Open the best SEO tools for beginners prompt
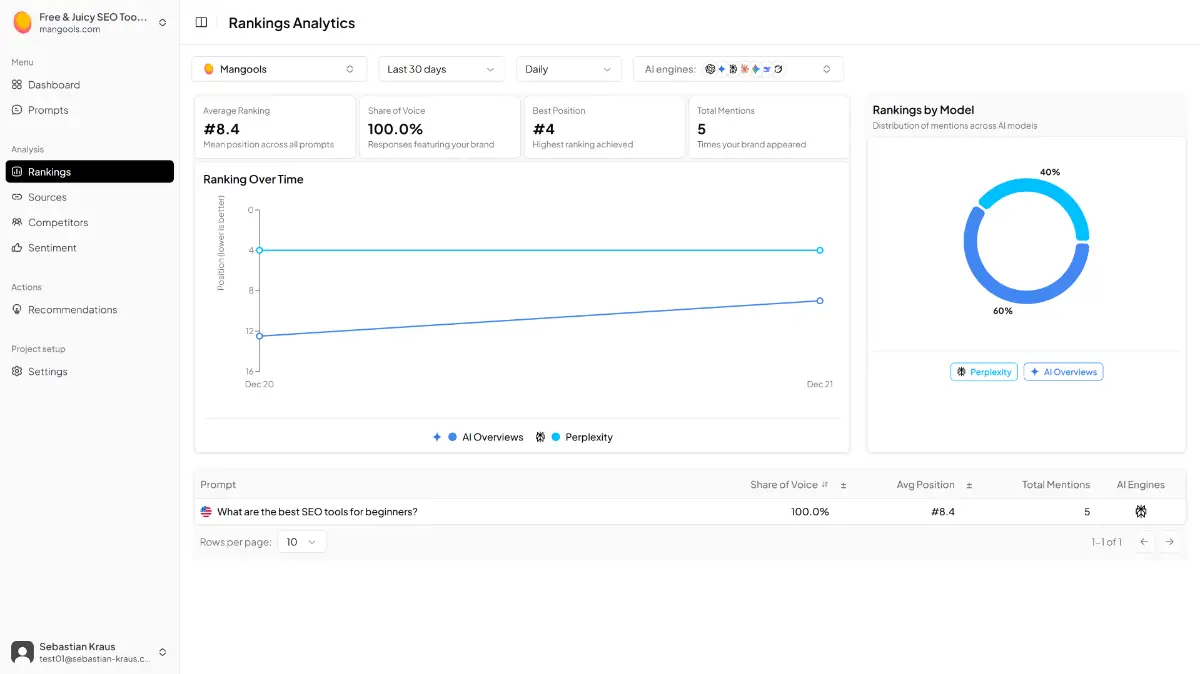This screenshot has height=674, width=1200. [x=317, y=512]
